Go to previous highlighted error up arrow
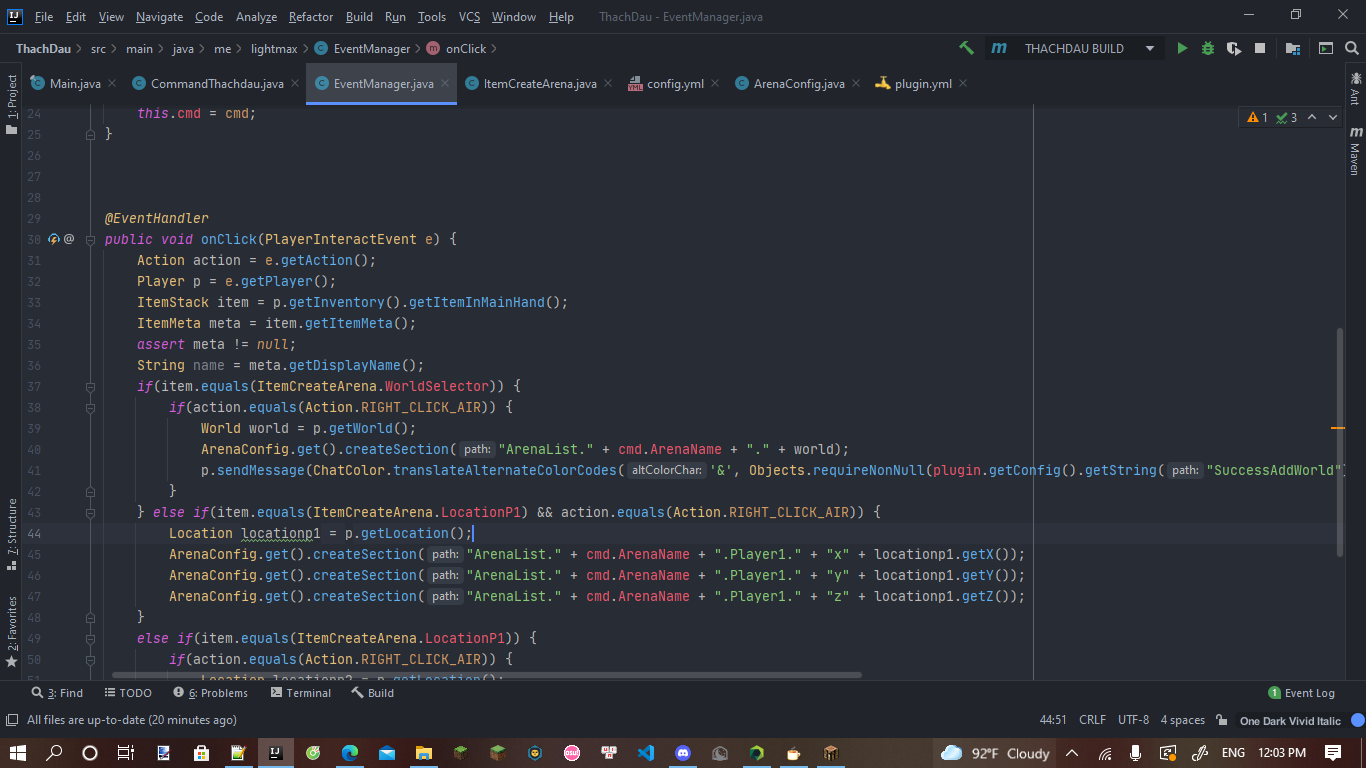The width and height of the screenshot is (1366, 768). (1312, 118)
